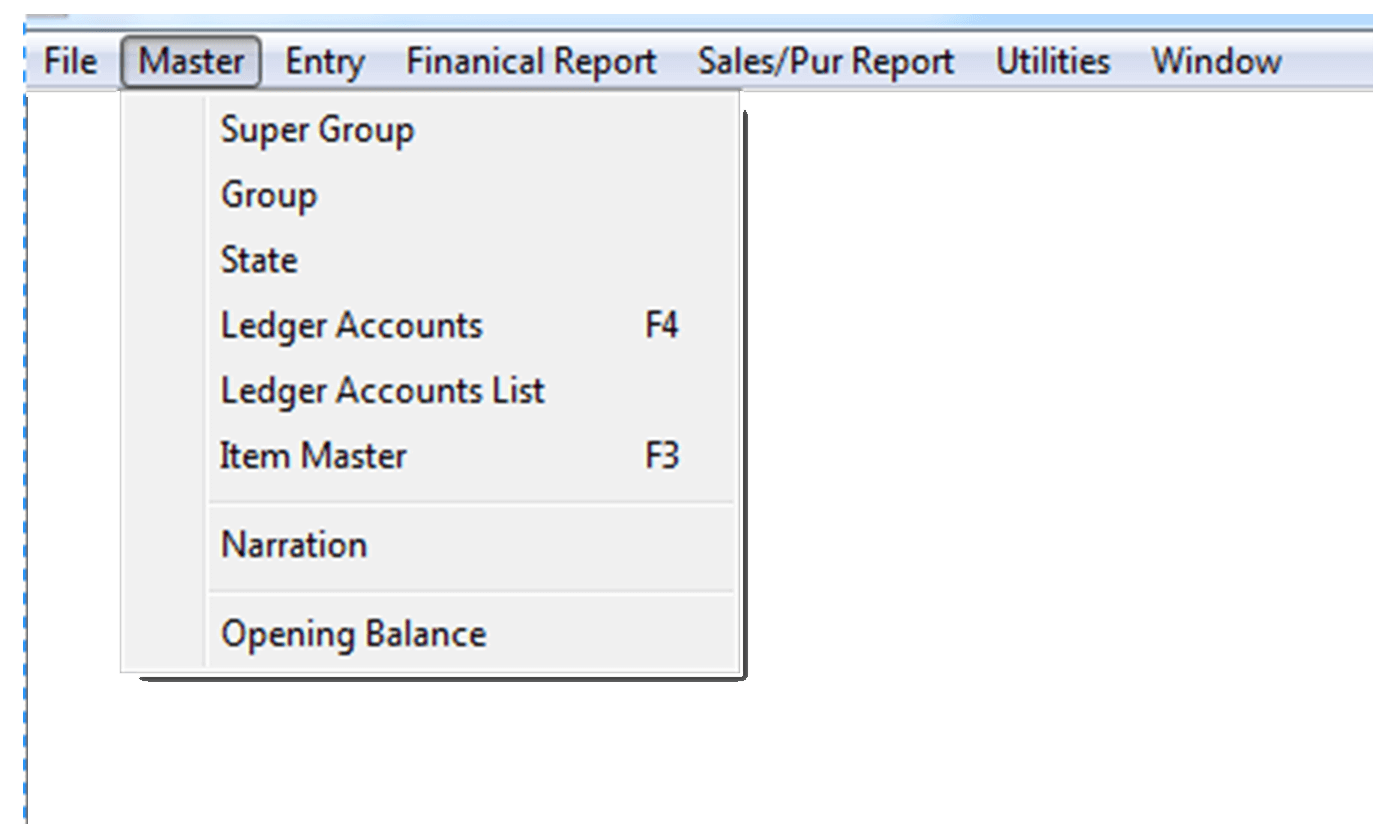This screenshot has width=1396, height=837.
Task: Open Ledger Accounts from the menu
Action: click(472, 325)
